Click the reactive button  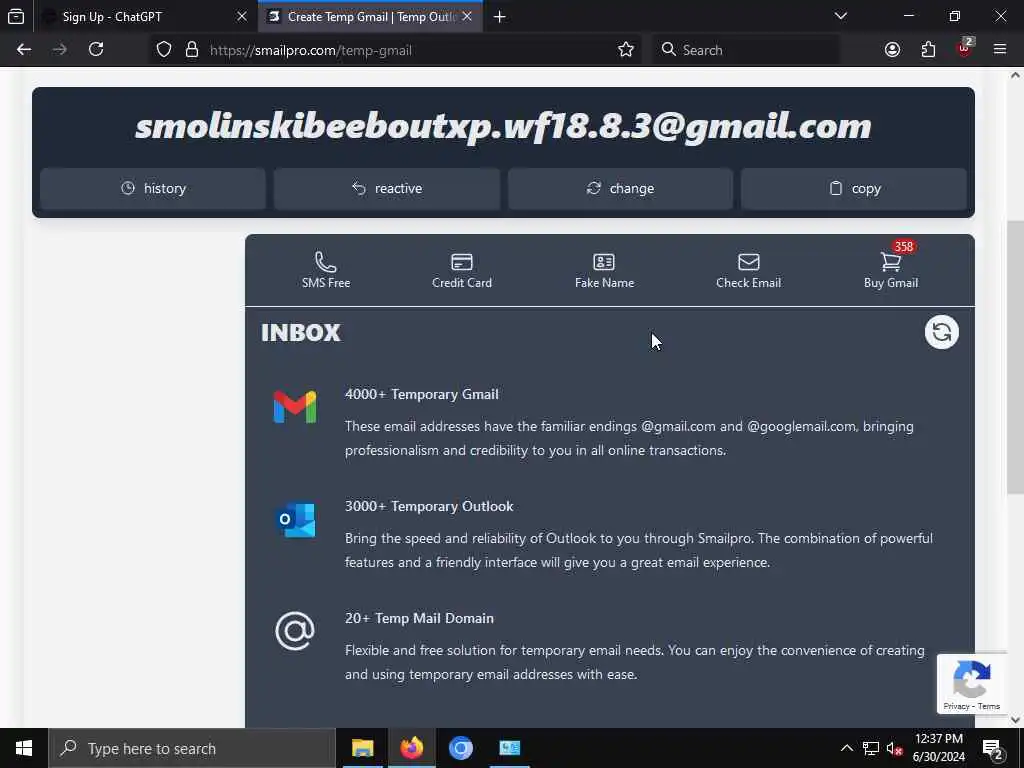387,189
